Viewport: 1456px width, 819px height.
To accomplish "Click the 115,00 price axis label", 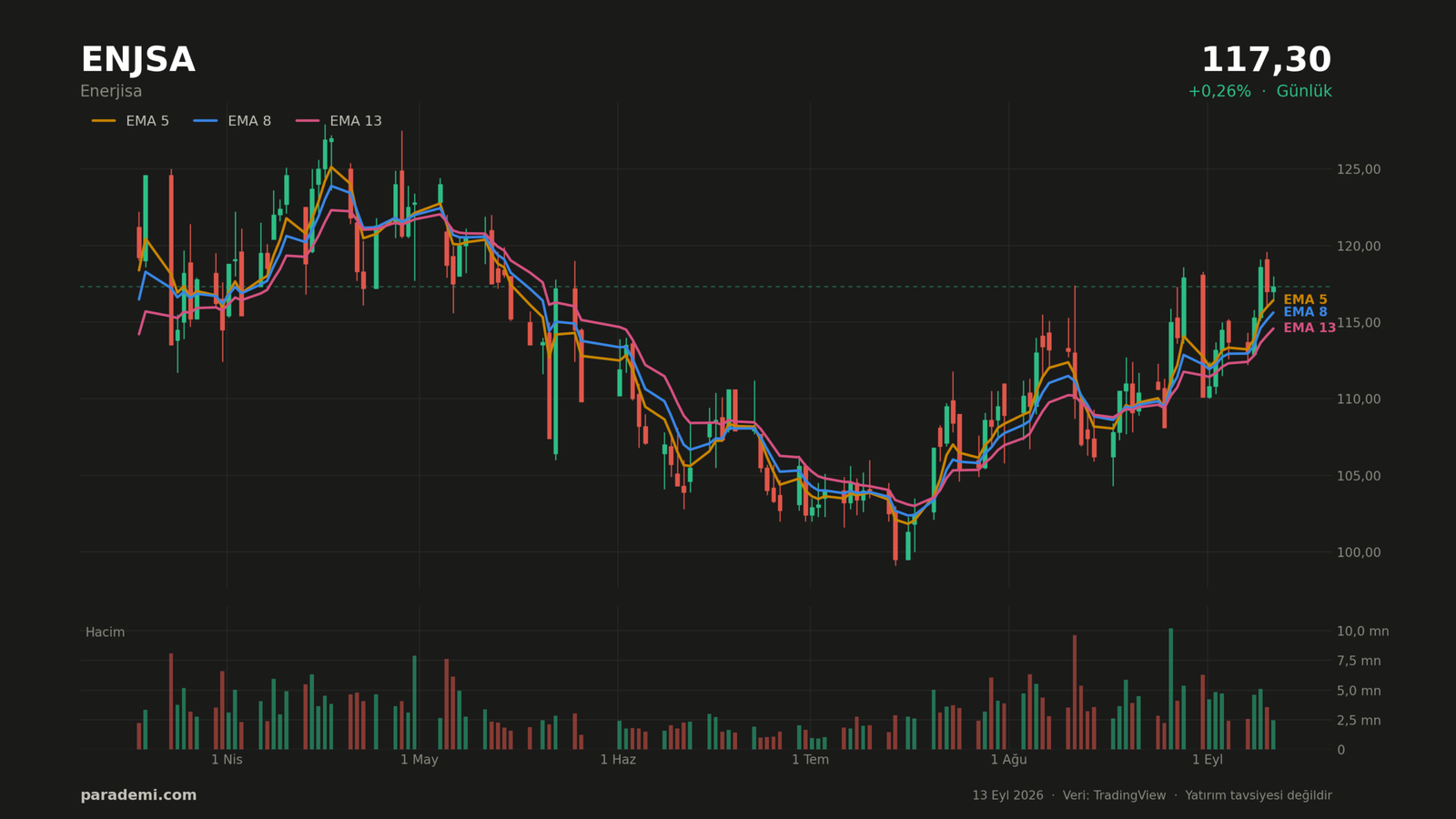I will tap(1359, 322).
